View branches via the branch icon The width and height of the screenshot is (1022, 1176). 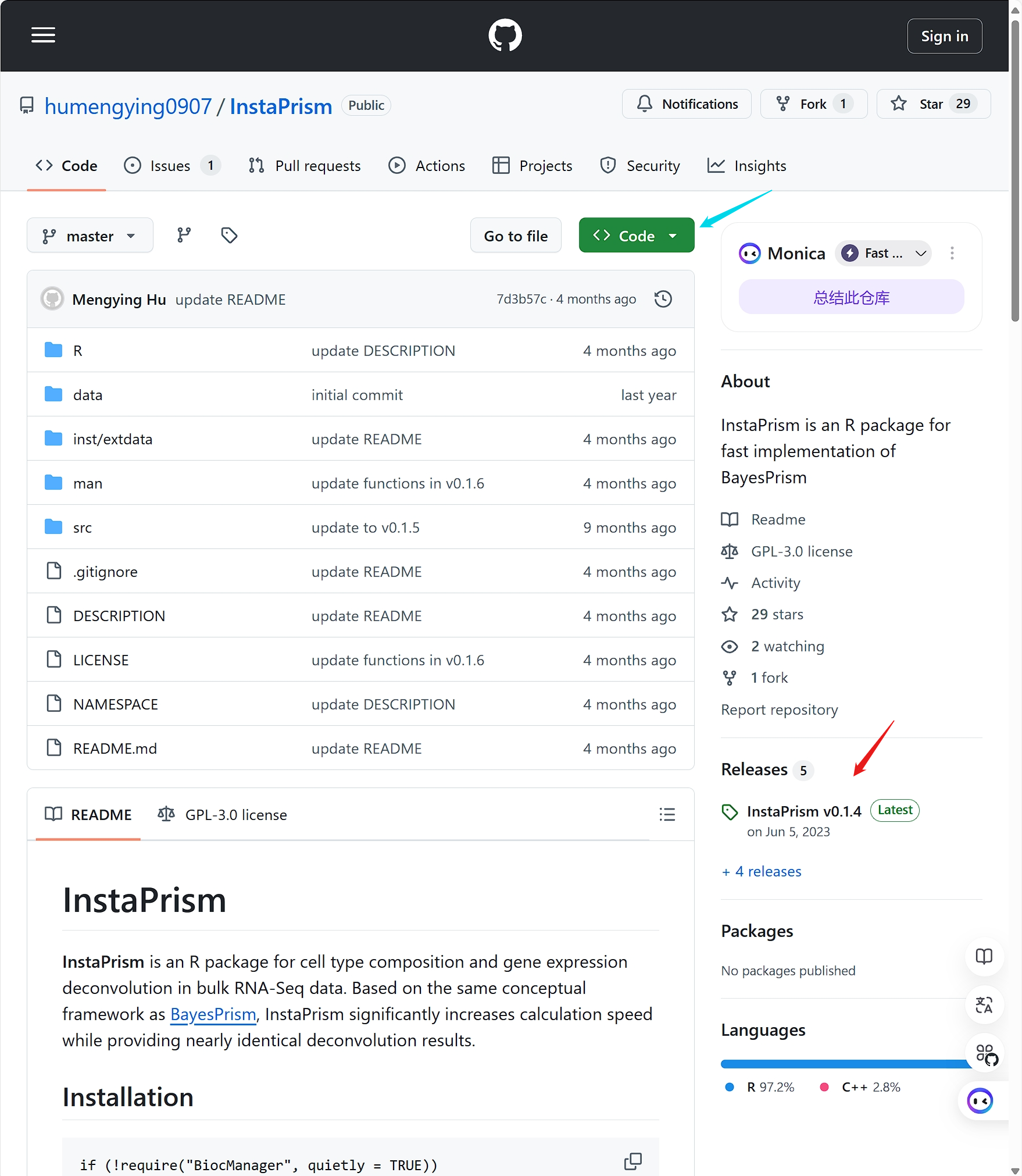[184, 235]
